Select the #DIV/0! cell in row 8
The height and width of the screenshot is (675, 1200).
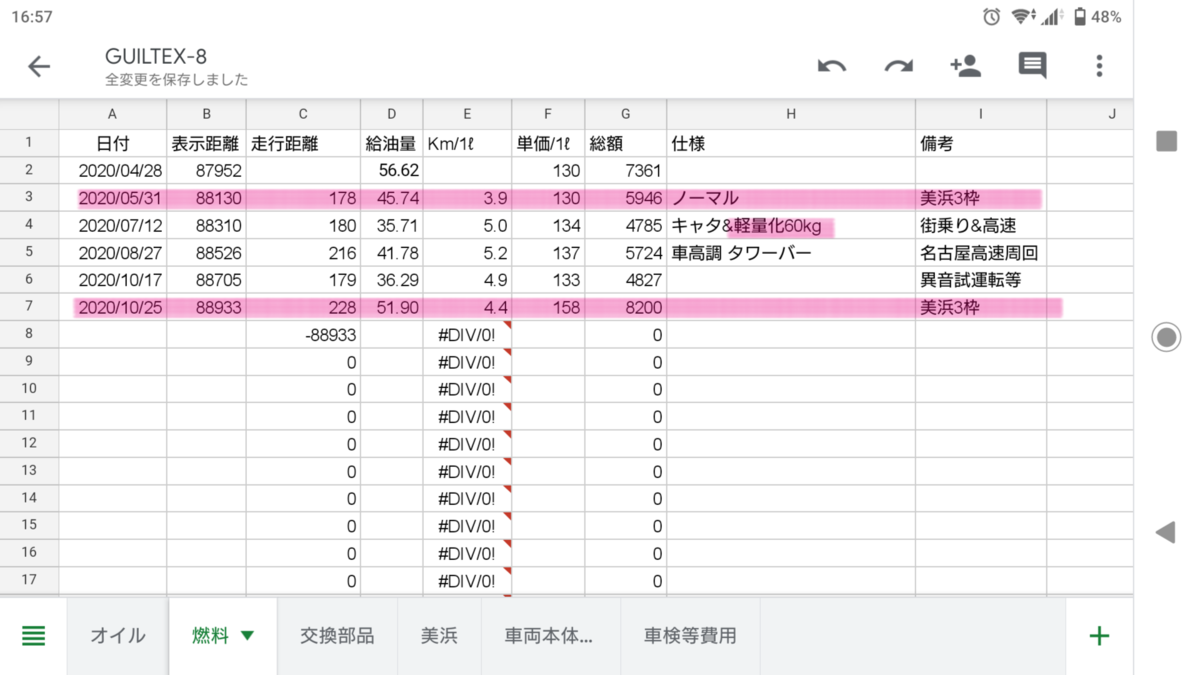pyautogui.click(x=467, y=335)
